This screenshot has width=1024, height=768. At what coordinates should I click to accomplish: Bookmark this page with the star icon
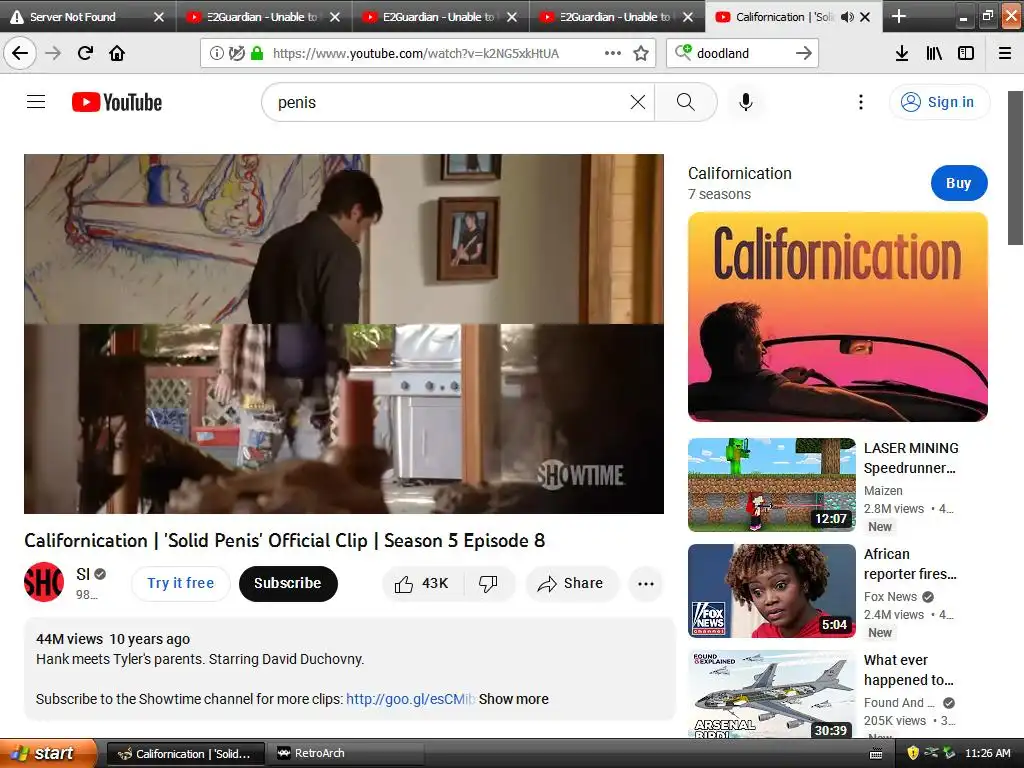[641, 54]
